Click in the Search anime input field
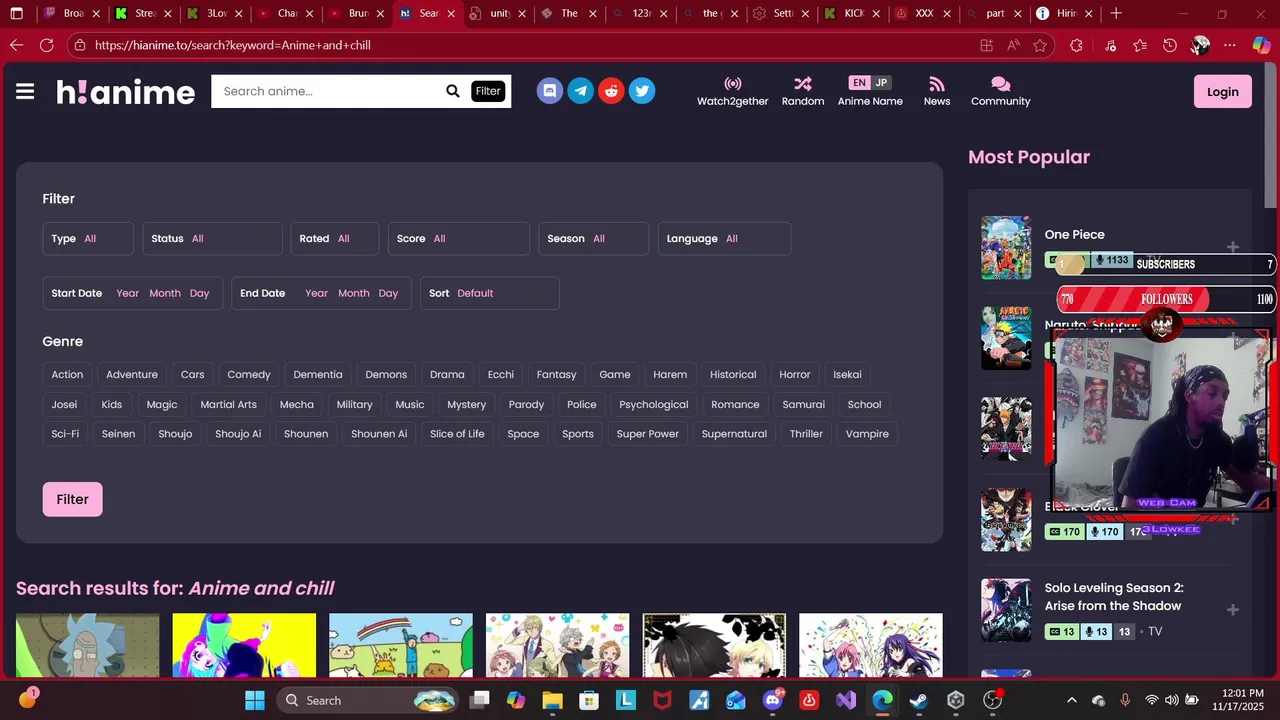1280x720 pixels. point(328,91)
